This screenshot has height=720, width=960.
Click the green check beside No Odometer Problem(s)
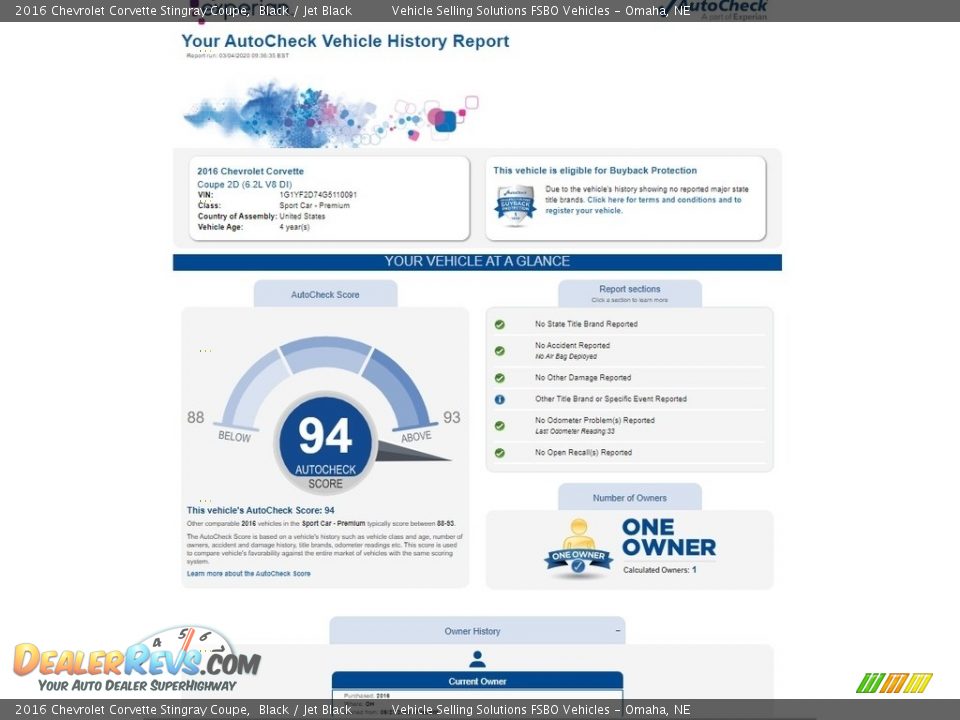tap(500, 426)
